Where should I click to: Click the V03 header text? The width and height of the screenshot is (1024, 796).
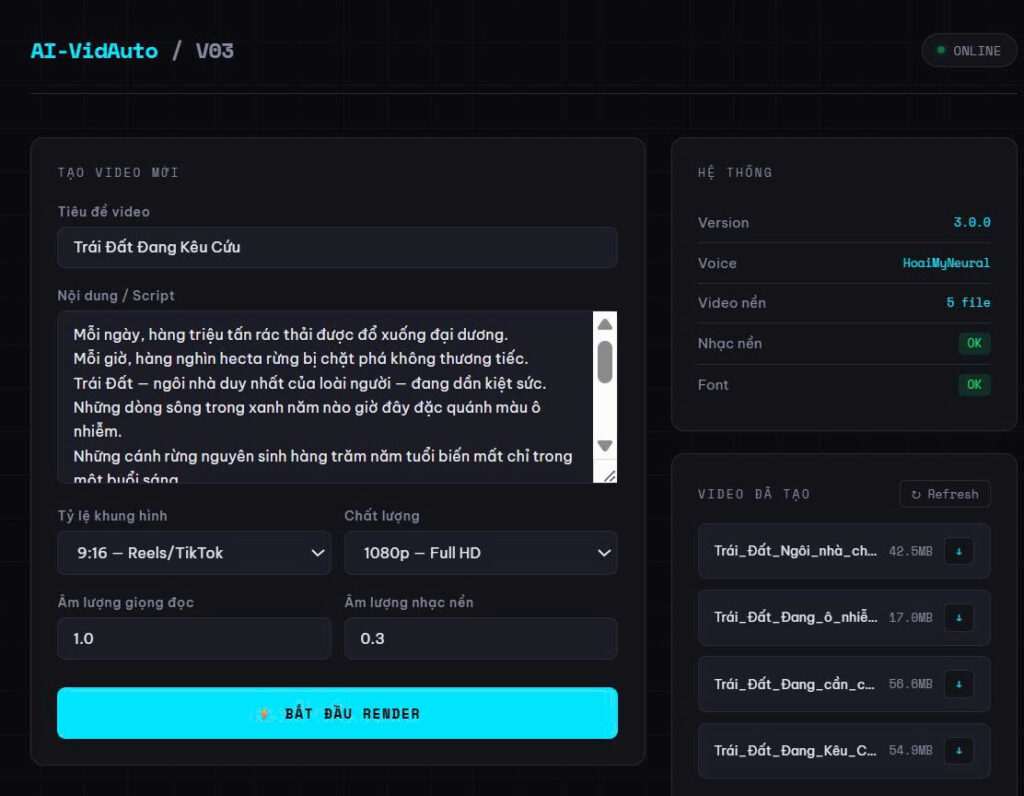[x=214, y=51]
